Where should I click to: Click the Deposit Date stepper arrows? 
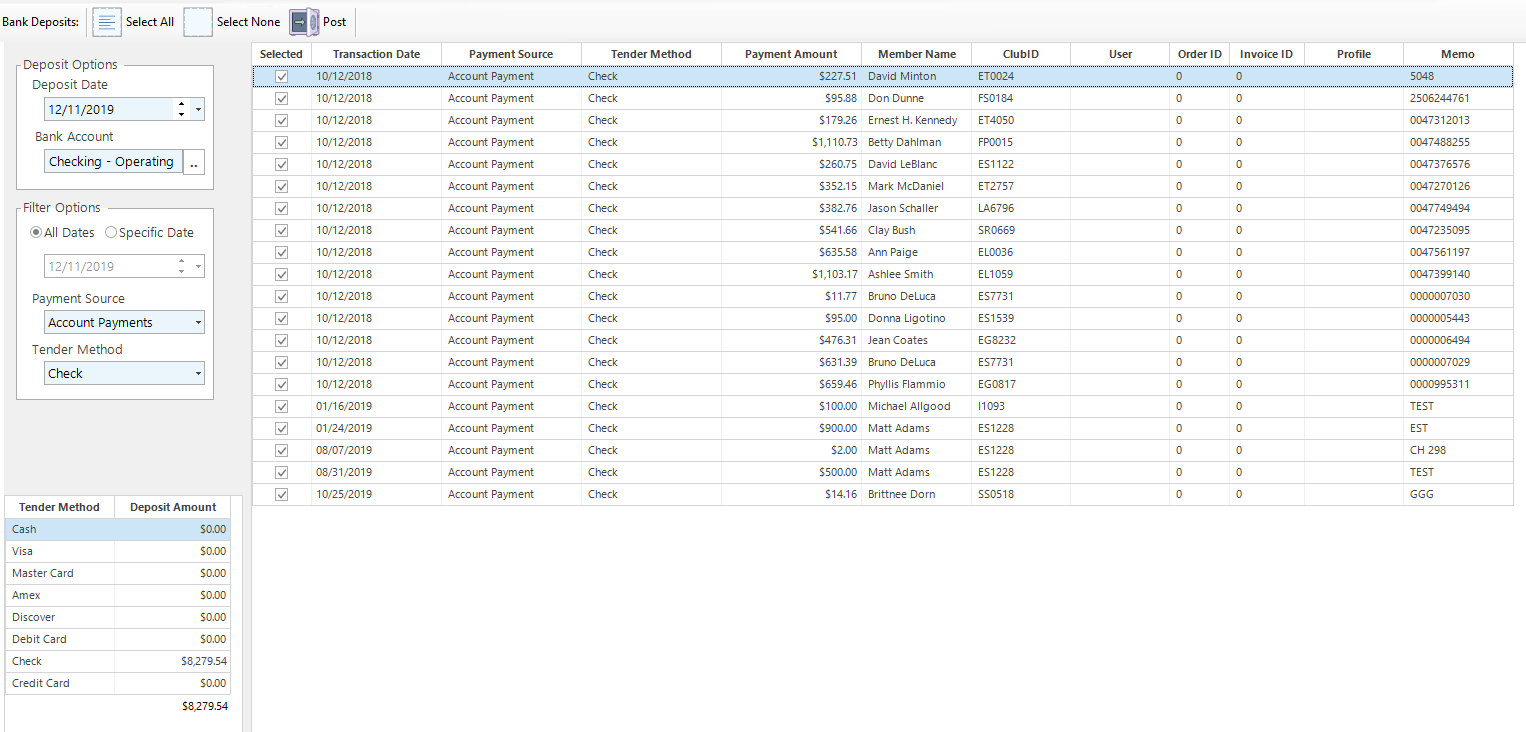click(181, 110)
